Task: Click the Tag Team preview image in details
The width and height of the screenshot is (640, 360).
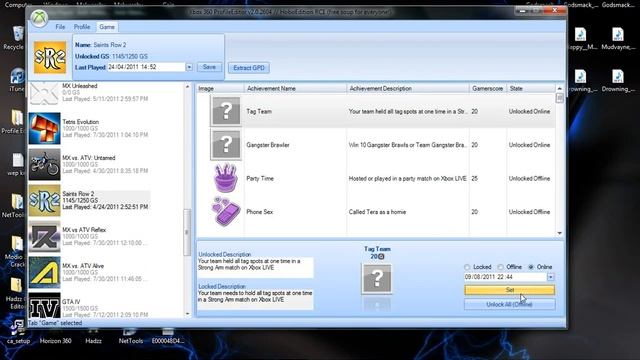Action: click(x=377, y=279)
